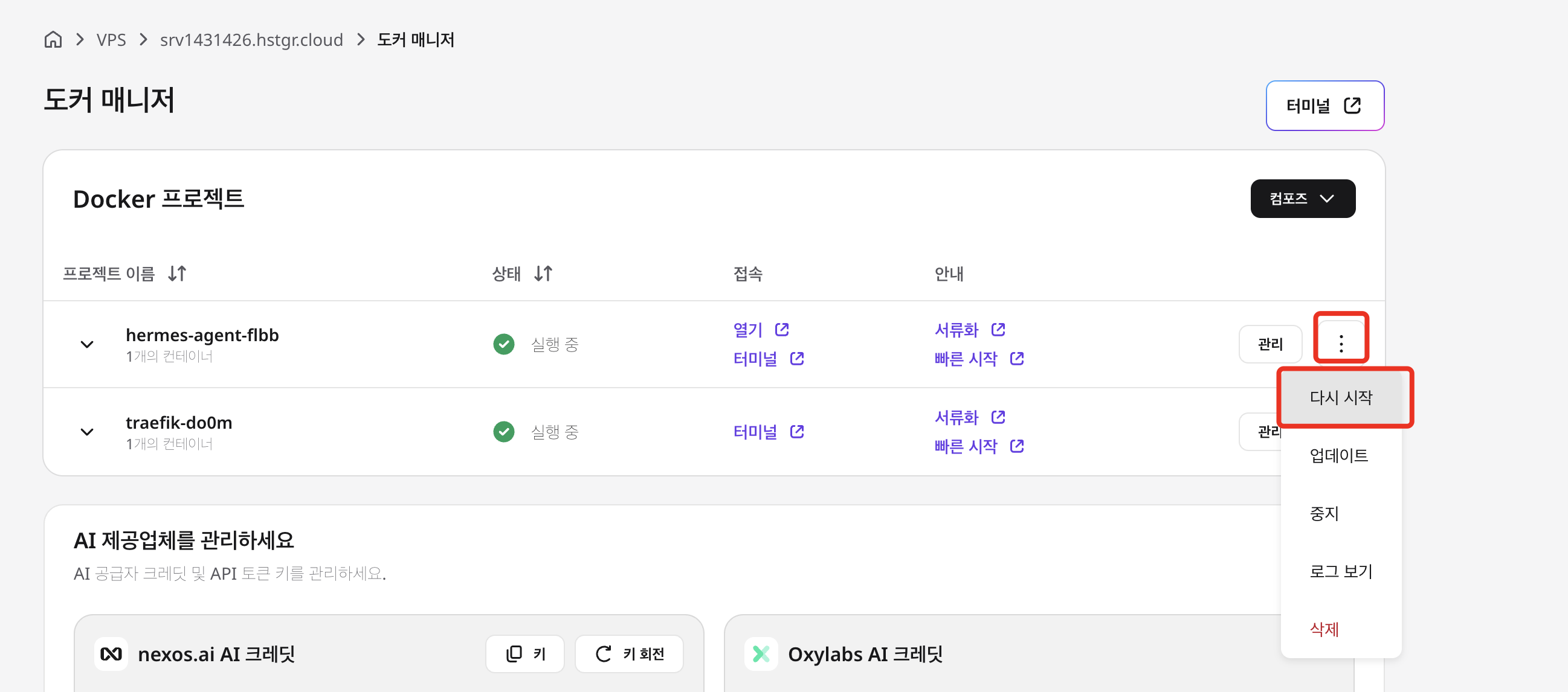Click the Oxylabs AI 크레딧 title
Image resolution: width=1568 pixels, height=692 pixels.
[865, 655]
